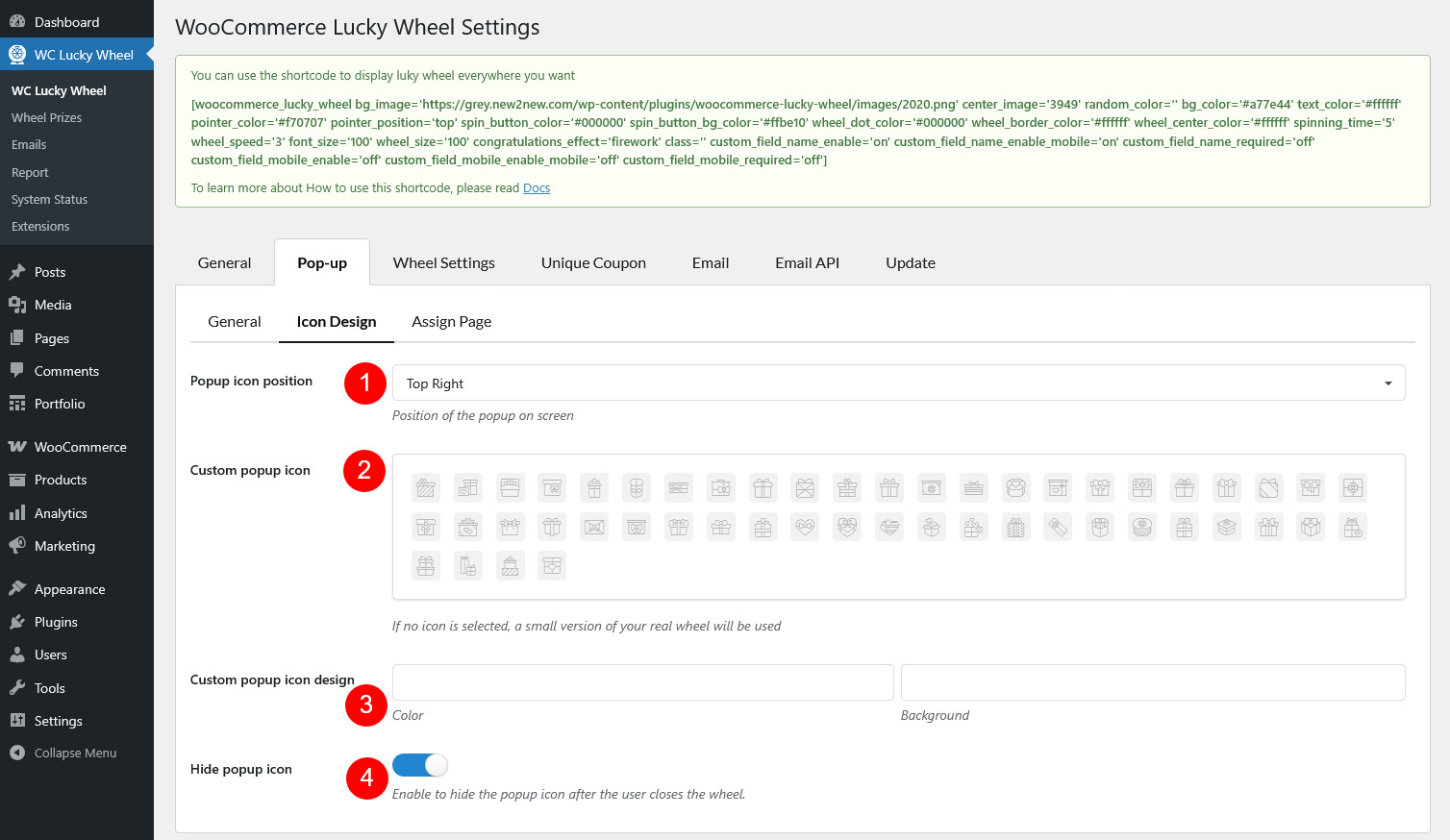Image resolution: width=1450 pixels, height=840 pixels.
Task: Click the Analytics bar-chart icon
Action: [17, 514]
